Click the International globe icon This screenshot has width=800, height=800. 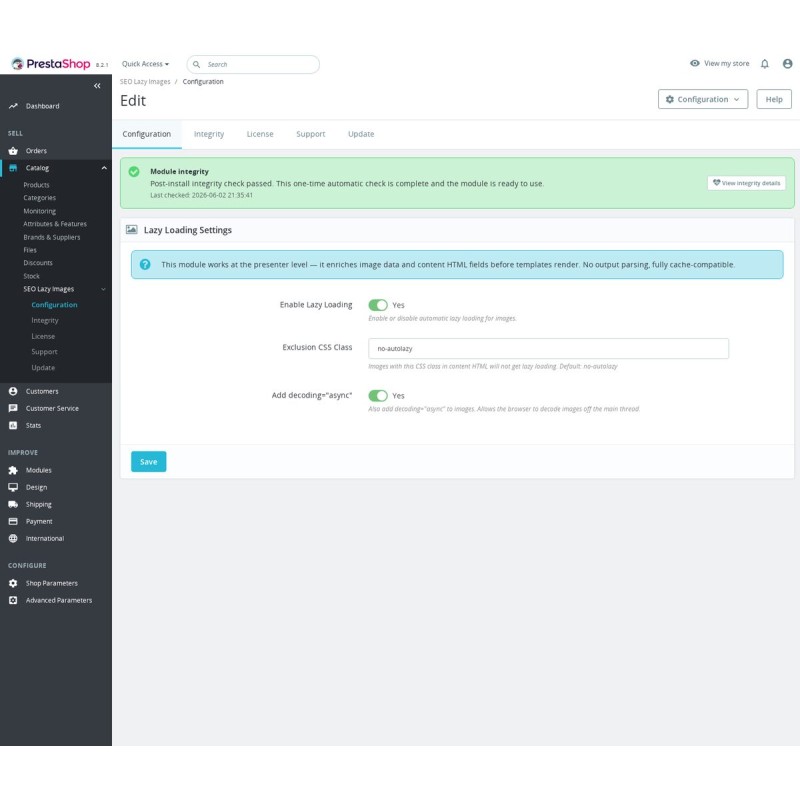coord(13,538)
